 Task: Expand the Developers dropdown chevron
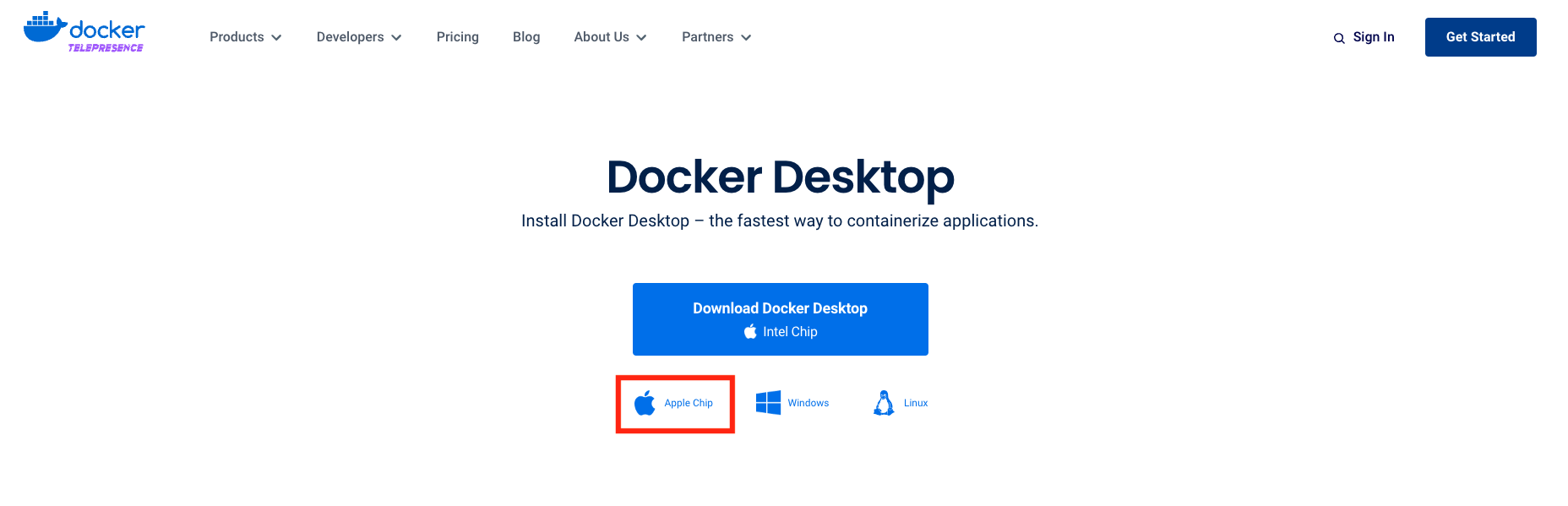pyautogui.click(x=396, y=37)
